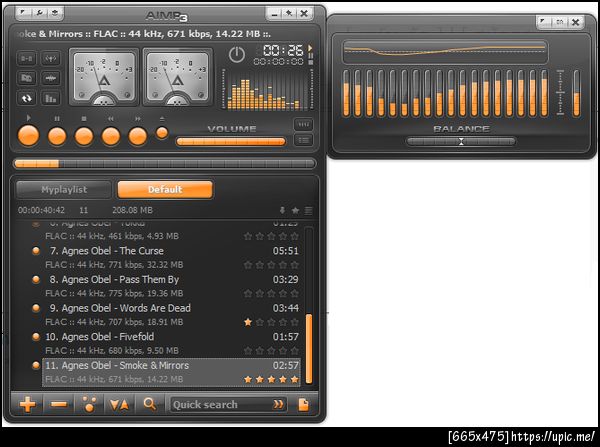Image resolution: width=600 pixels, height=447 pixels.
Task: Select track 7. Agnes Obel - The Curse
Action: pos(171,258)
